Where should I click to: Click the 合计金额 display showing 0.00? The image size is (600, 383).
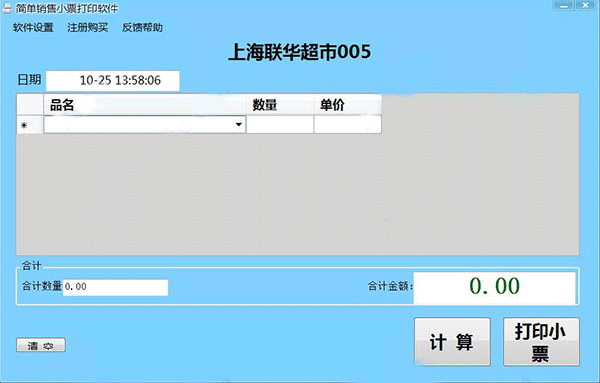click(495, 287)
